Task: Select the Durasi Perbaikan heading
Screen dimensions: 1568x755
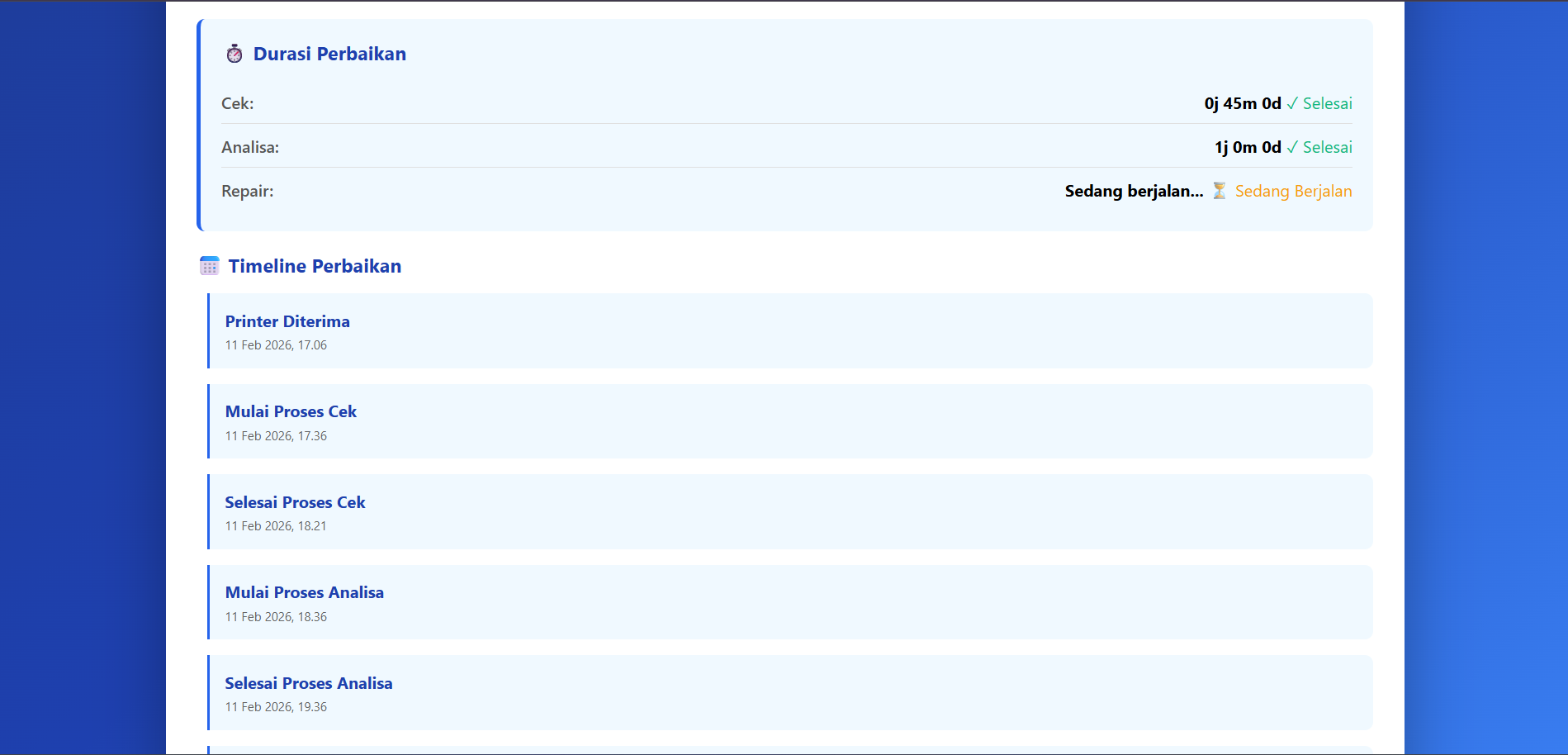Action: [329, 55]
